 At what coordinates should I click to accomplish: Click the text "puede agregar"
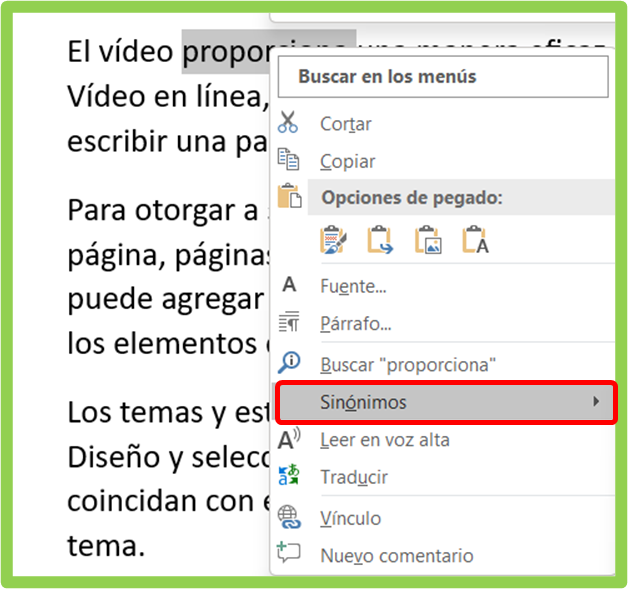coord(166,300)
